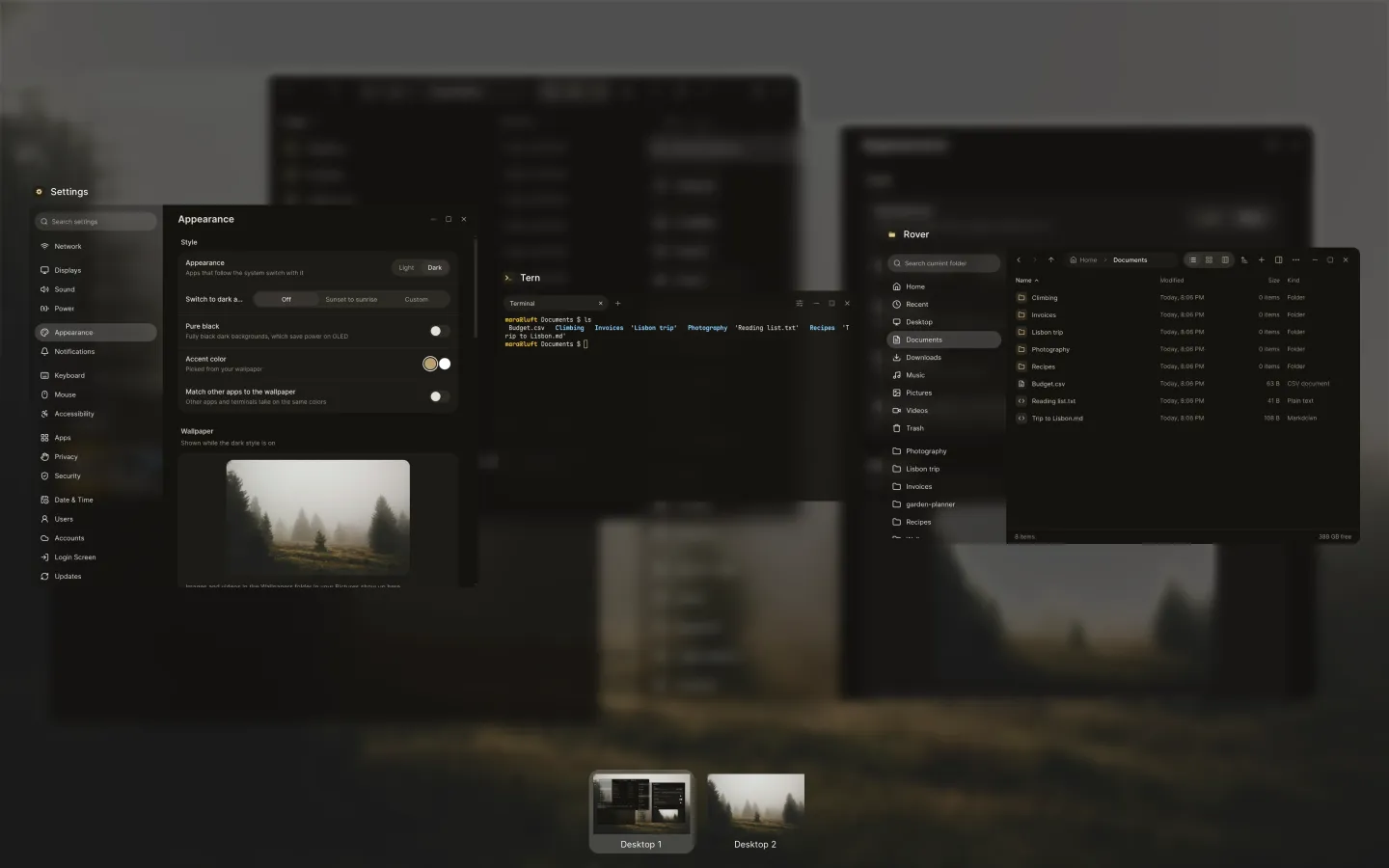
Task: Open Privacy settings page
Action: tap(95, 456)
